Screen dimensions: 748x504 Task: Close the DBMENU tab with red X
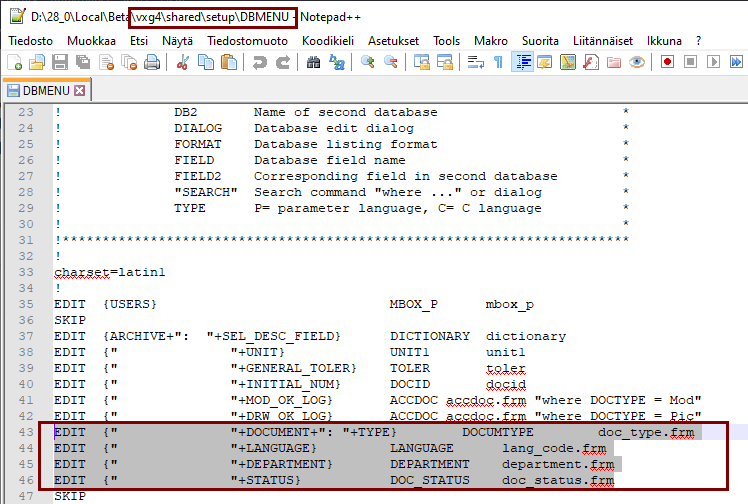[79, 91]
